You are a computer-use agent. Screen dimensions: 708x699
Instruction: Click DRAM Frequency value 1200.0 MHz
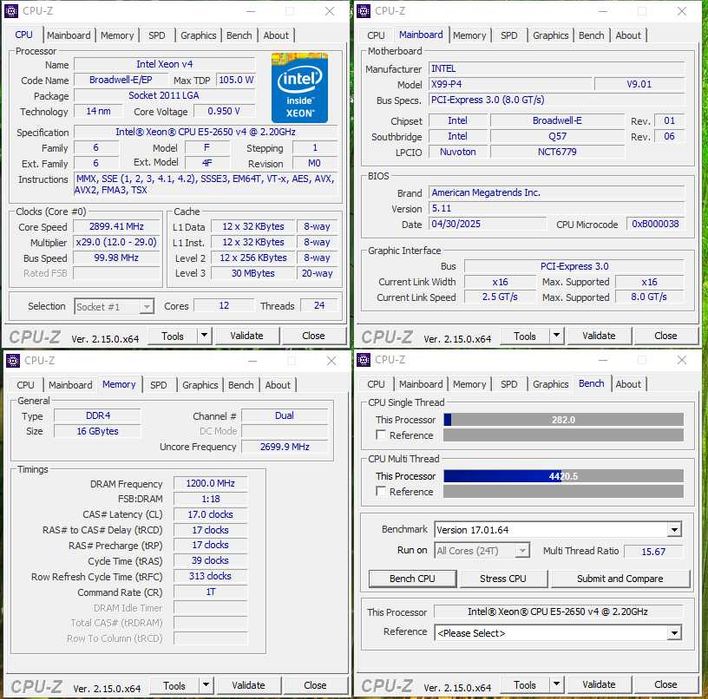click(210, 483)
